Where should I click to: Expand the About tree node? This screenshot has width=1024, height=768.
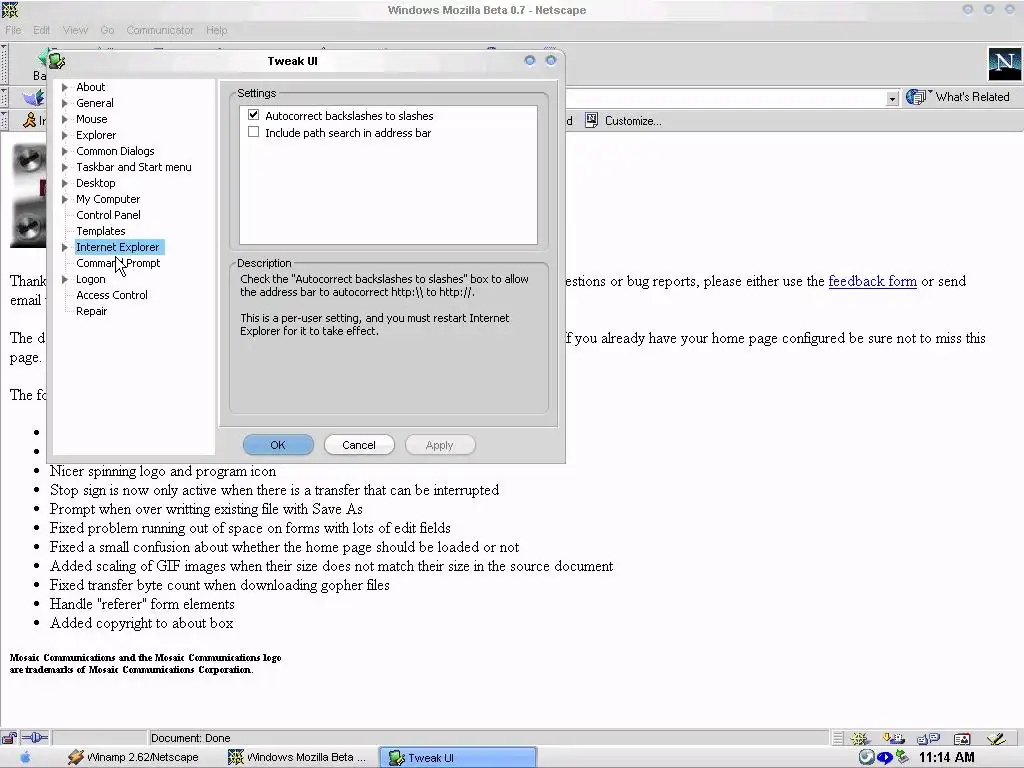point(65,87)
